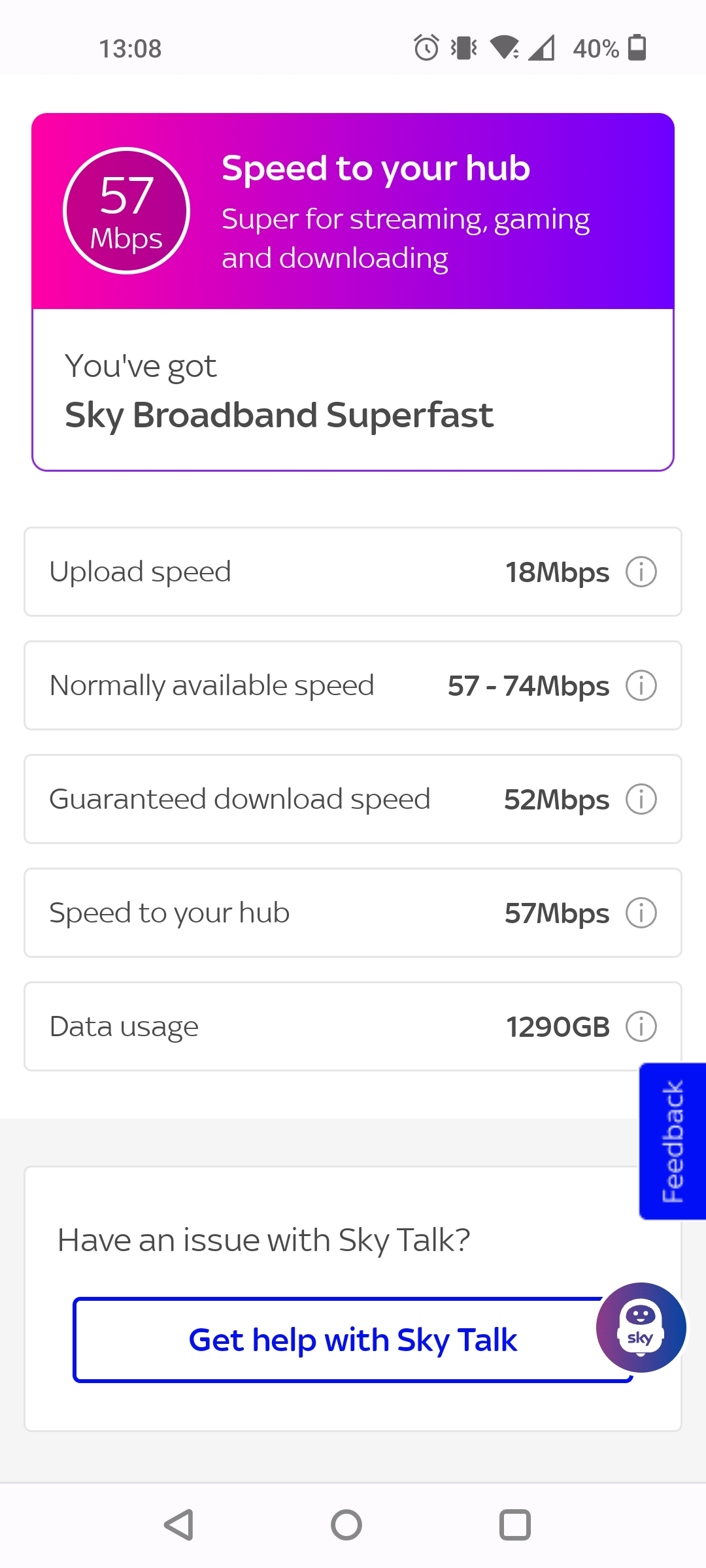Open recent apps with the square button
Viewport: 706px width, 1568px height.
(x=515, y=1525)
